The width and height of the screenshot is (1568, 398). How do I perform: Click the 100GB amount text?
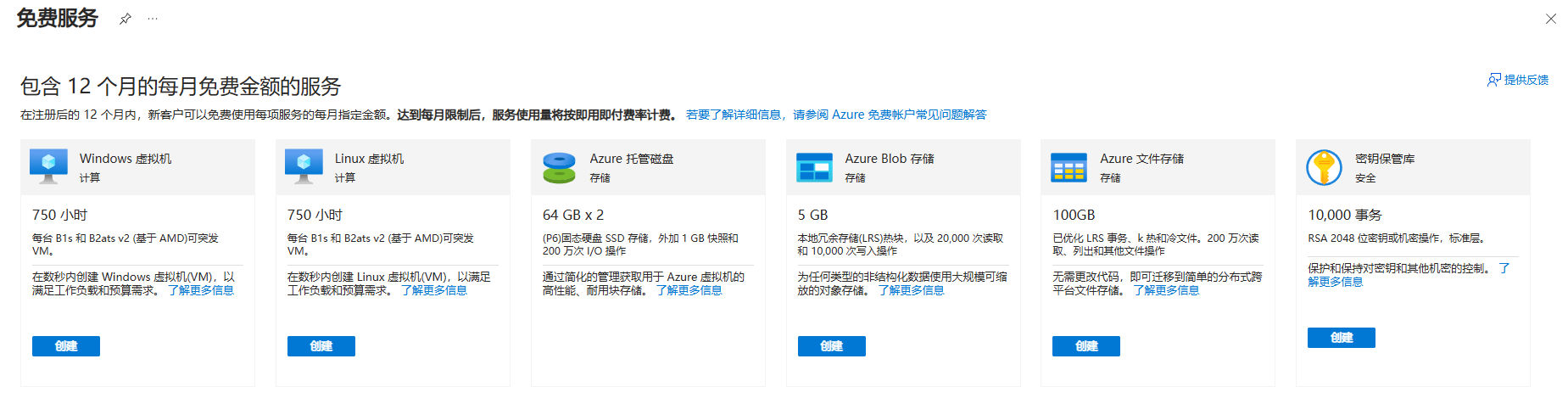(x=1074, y=215)
